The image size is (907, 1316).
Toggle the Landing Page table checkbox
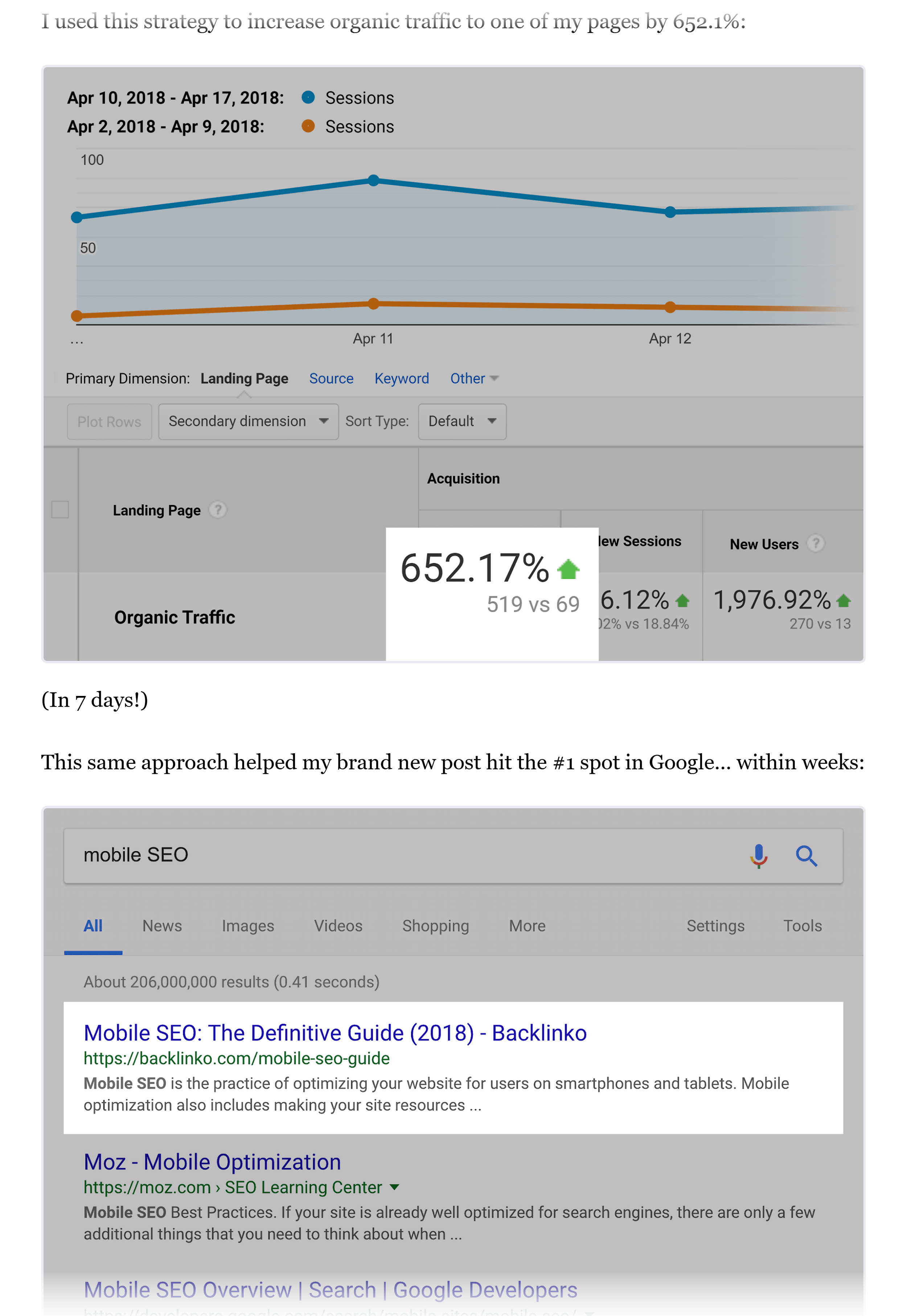point(60,509)
